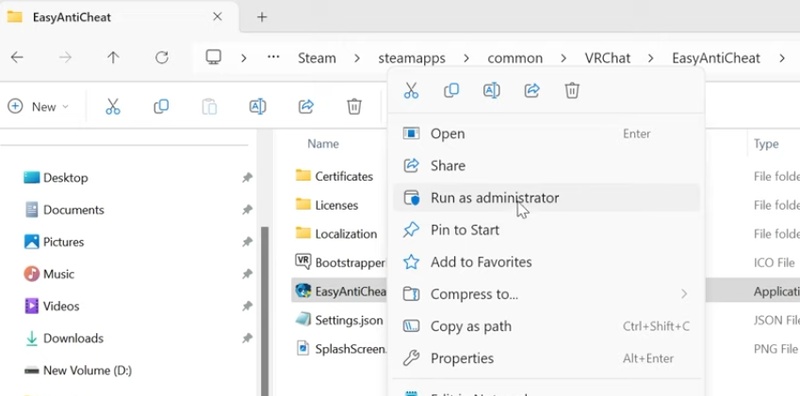Click the Share icon in Explorer toolbar
Image resolution: width=800 pixels, height=396 pixels.
pos(306,107)
